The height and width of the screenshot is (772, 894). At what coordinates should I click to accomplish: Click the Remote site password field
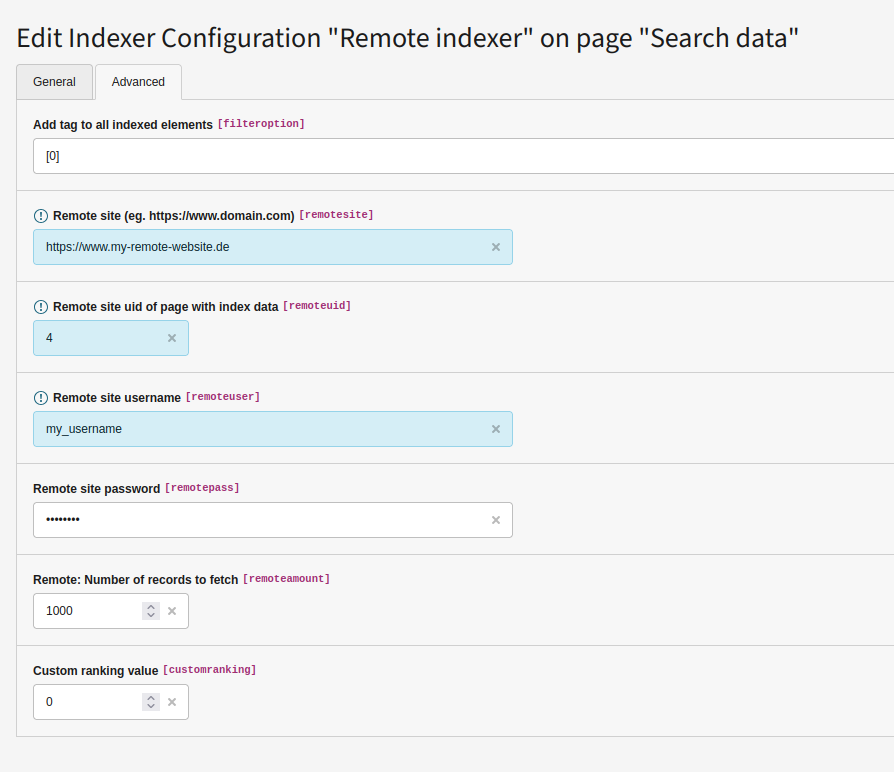[x=273, y=520]
